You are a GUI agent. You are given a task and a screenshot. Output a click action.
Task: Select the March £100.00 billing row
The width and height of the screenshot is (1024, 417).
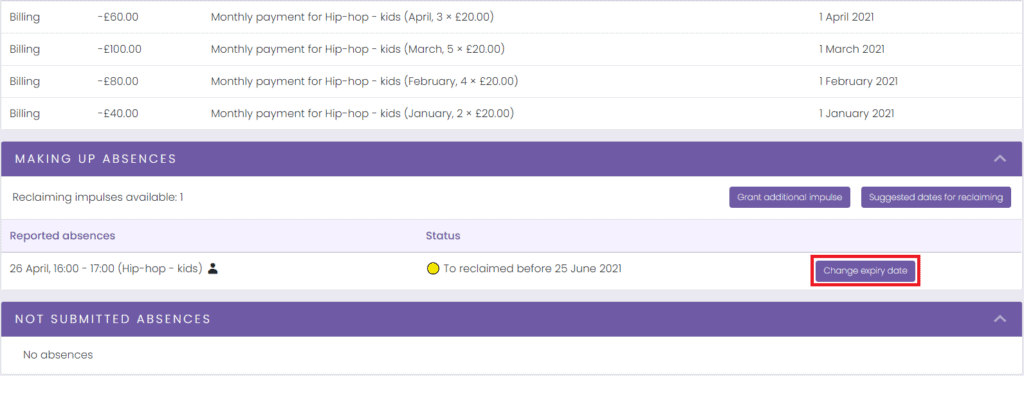pyautogui.click(x=511, y=49)
